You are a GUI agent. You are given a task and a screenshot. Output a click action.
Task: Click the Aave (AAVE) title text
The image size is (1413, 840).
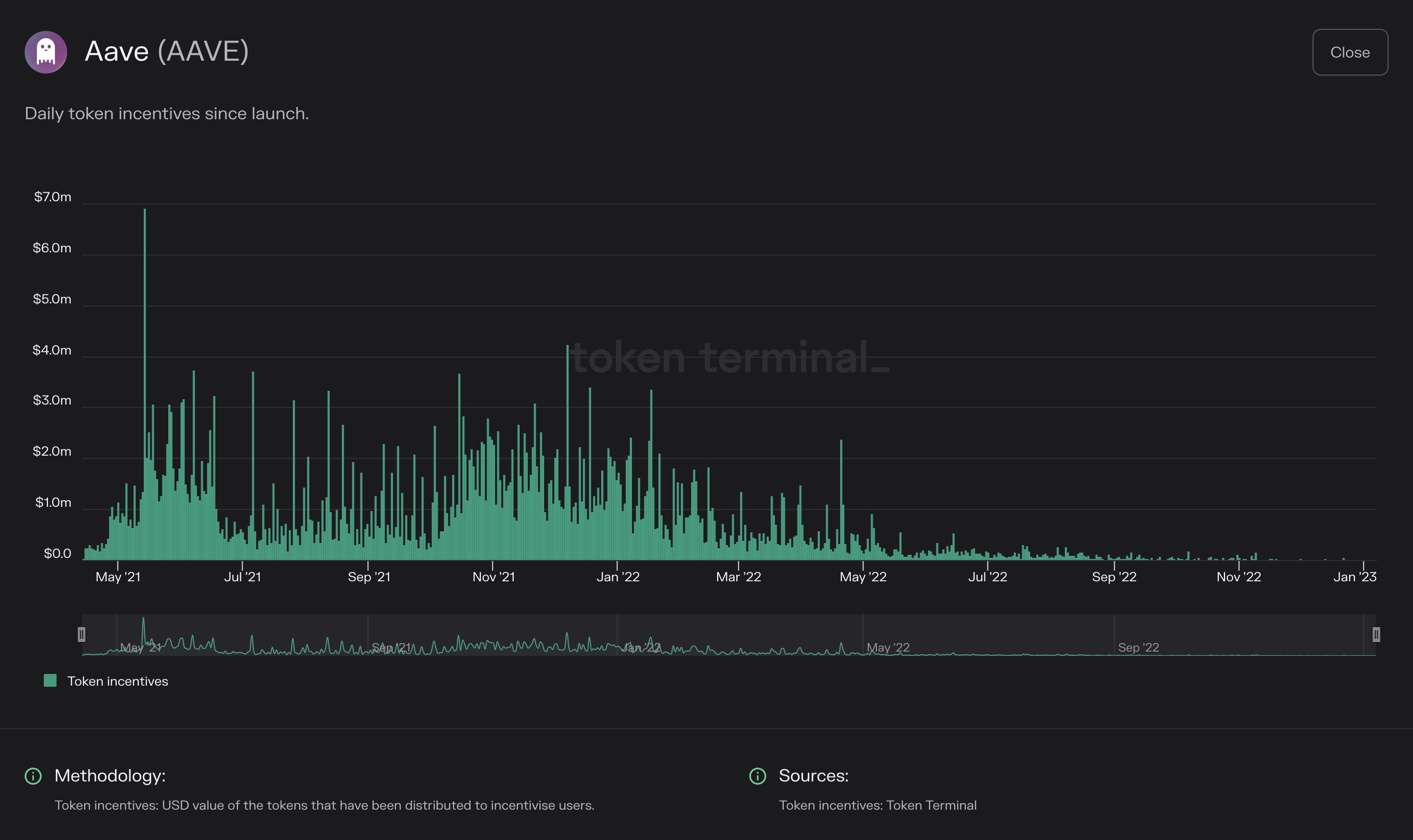click(167, 52)
